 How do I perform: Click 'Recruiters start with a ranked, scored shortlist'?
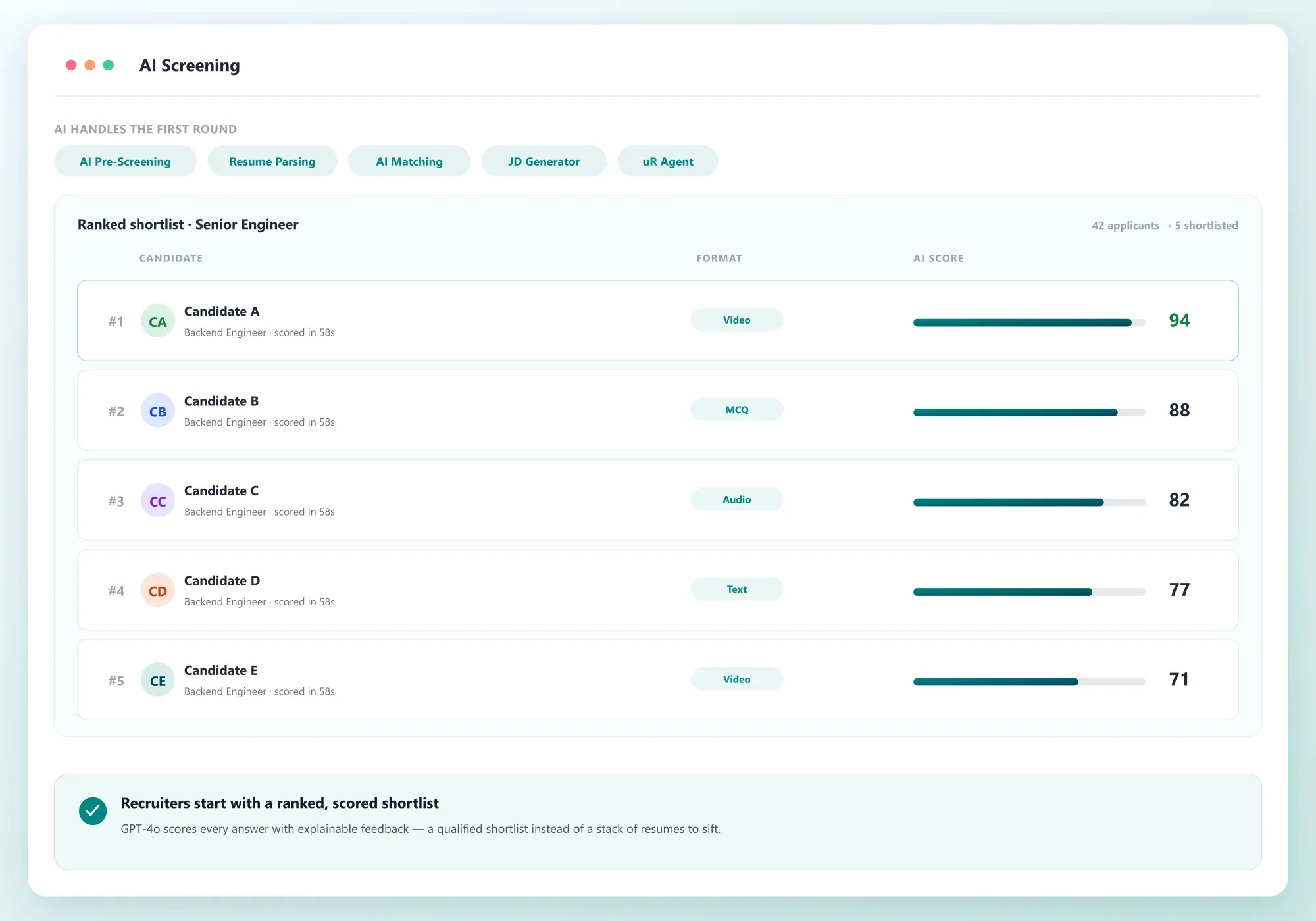pyautogui.click(x=280, y=803)
